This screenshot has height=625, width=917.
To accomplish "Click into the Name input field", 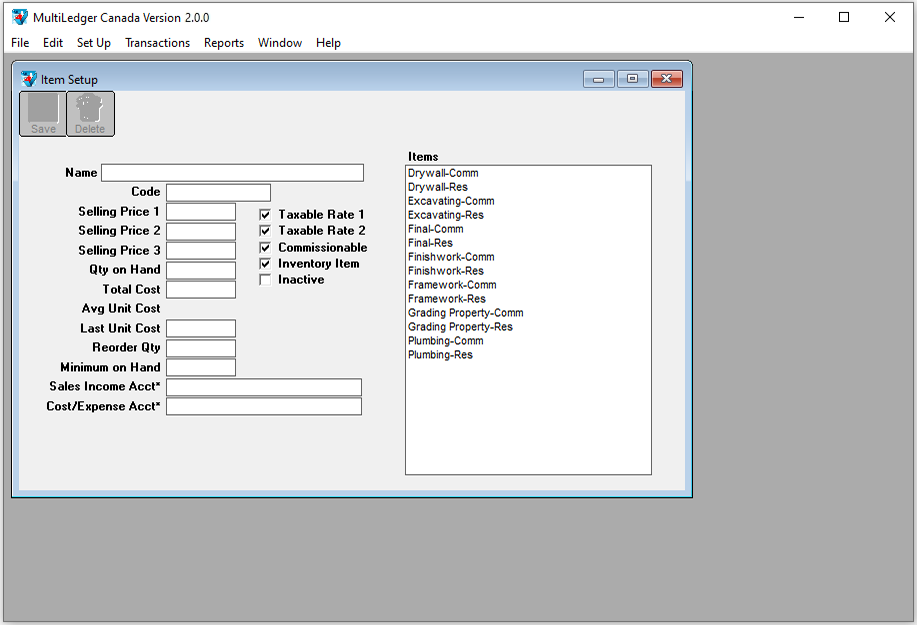I will [x=232, y=173].
